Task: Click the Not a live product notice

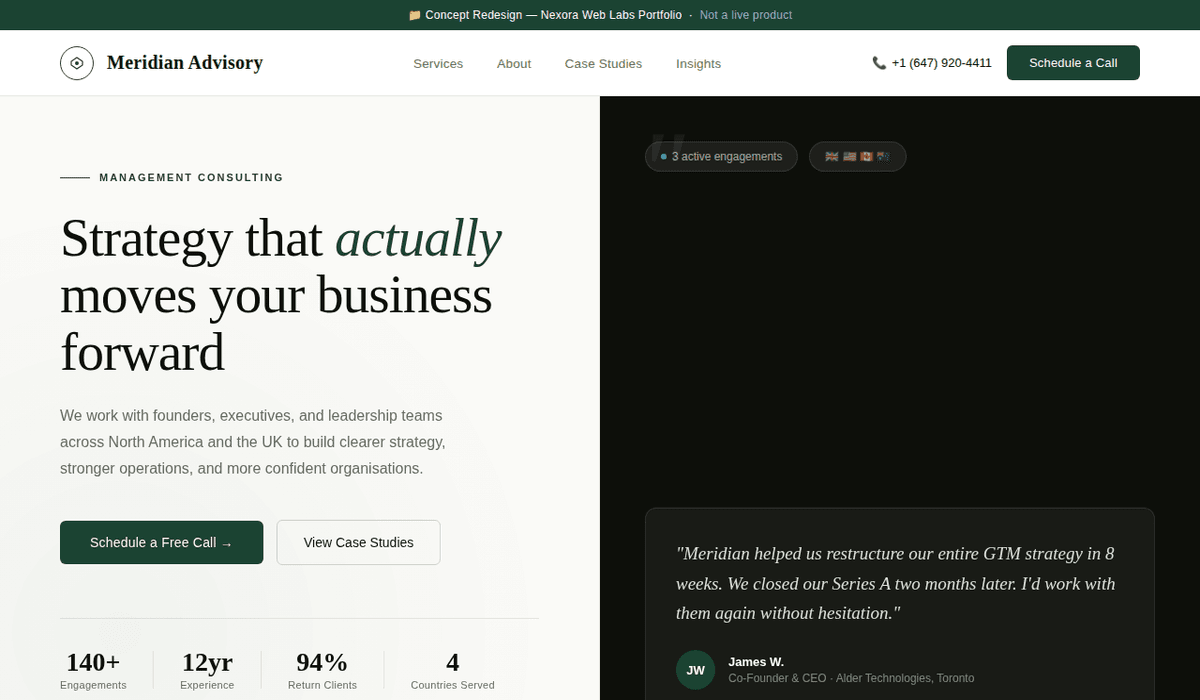Action: [746, 15]
